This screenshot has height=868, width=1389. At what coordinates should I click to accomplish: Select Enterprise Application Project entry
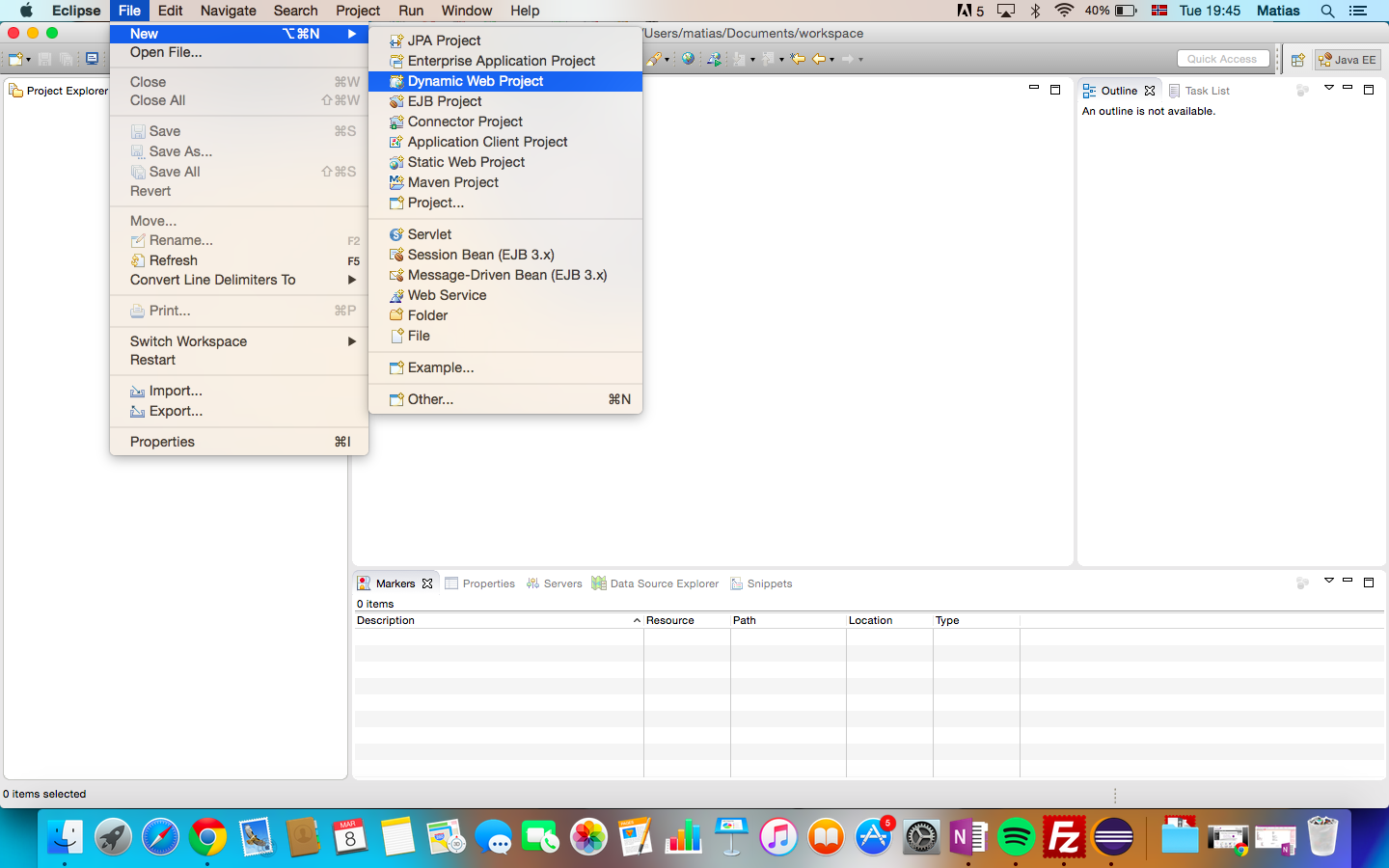point(505,61)
